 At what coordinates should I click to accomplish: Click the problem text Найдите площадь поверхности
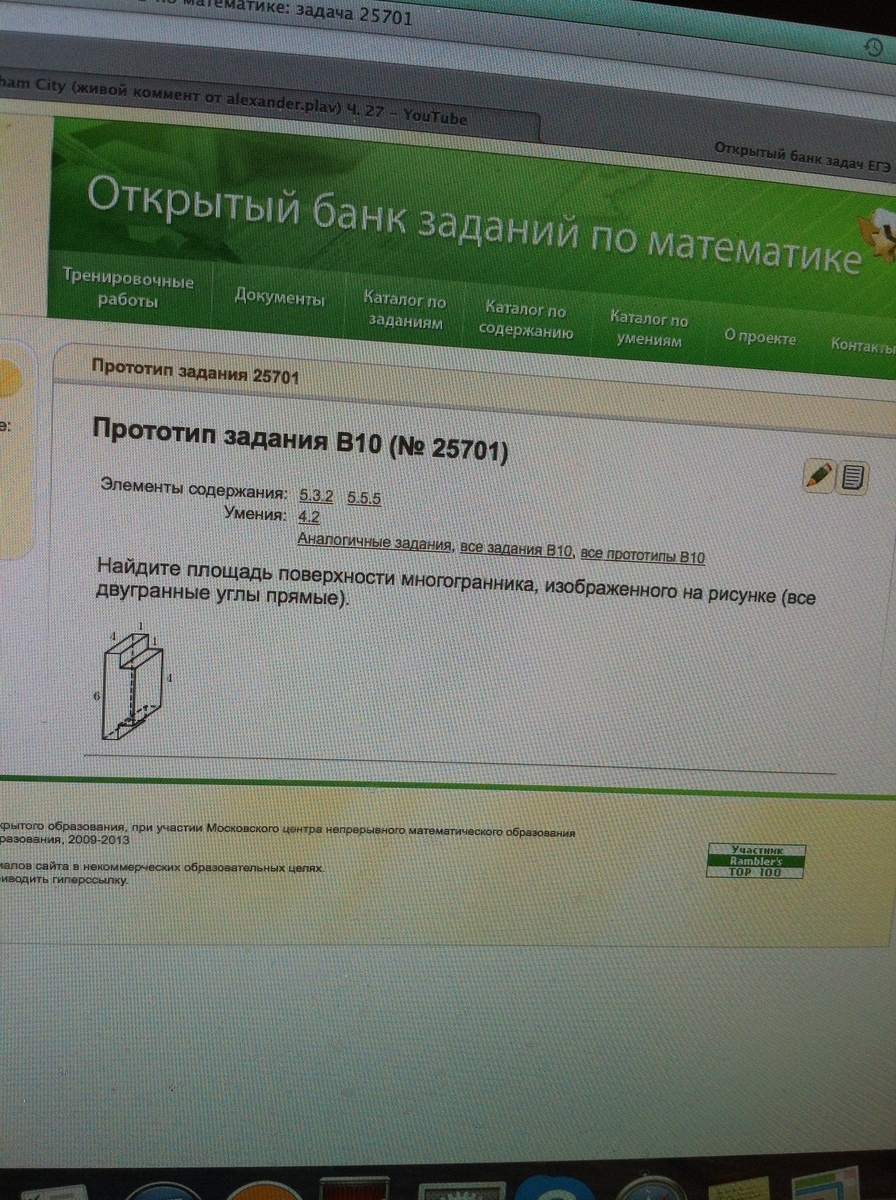coord(458,586)
